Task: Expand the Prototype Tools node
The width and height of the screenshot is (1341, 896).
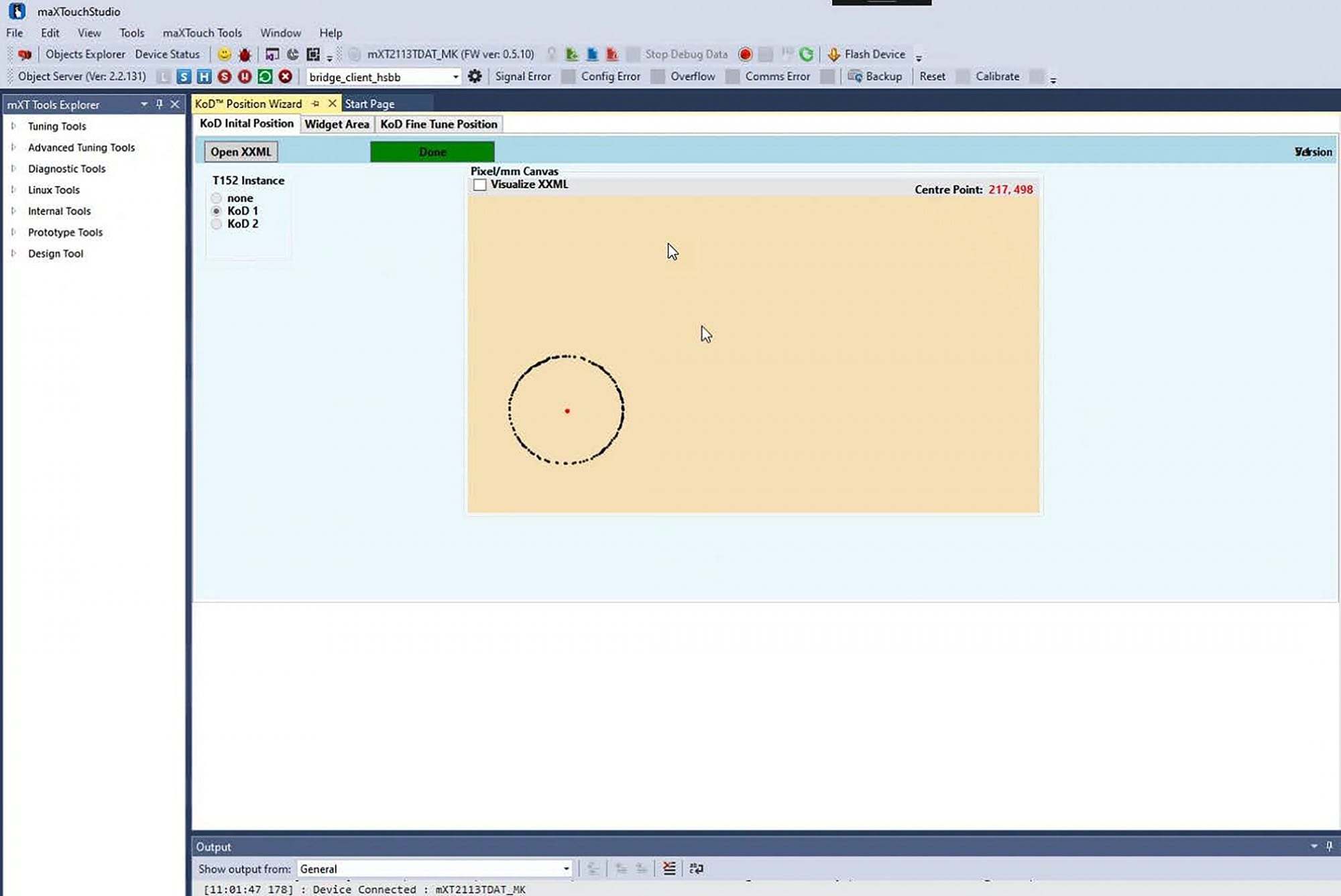Action: pos(13,232)
